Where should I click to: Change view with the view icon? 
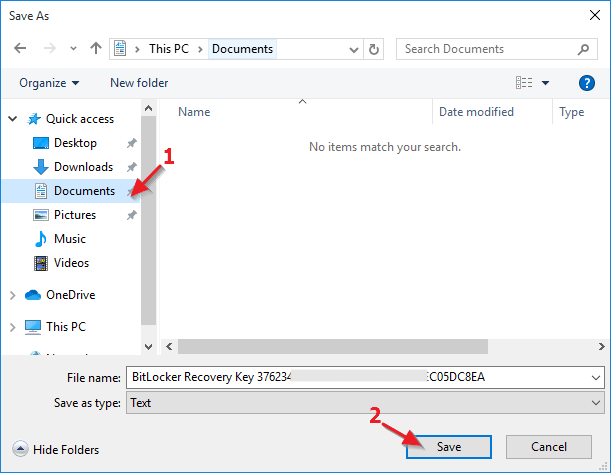[x=524, y=83]
